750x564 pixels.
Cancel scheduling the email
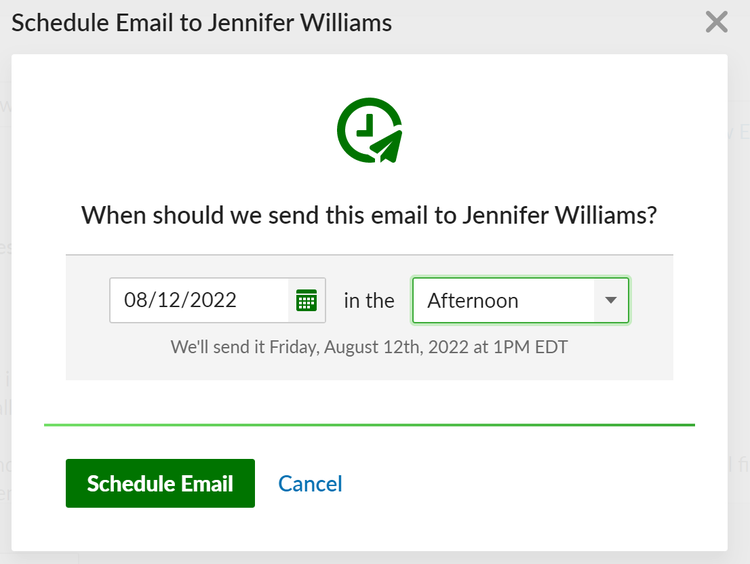[x=310, y=484]
